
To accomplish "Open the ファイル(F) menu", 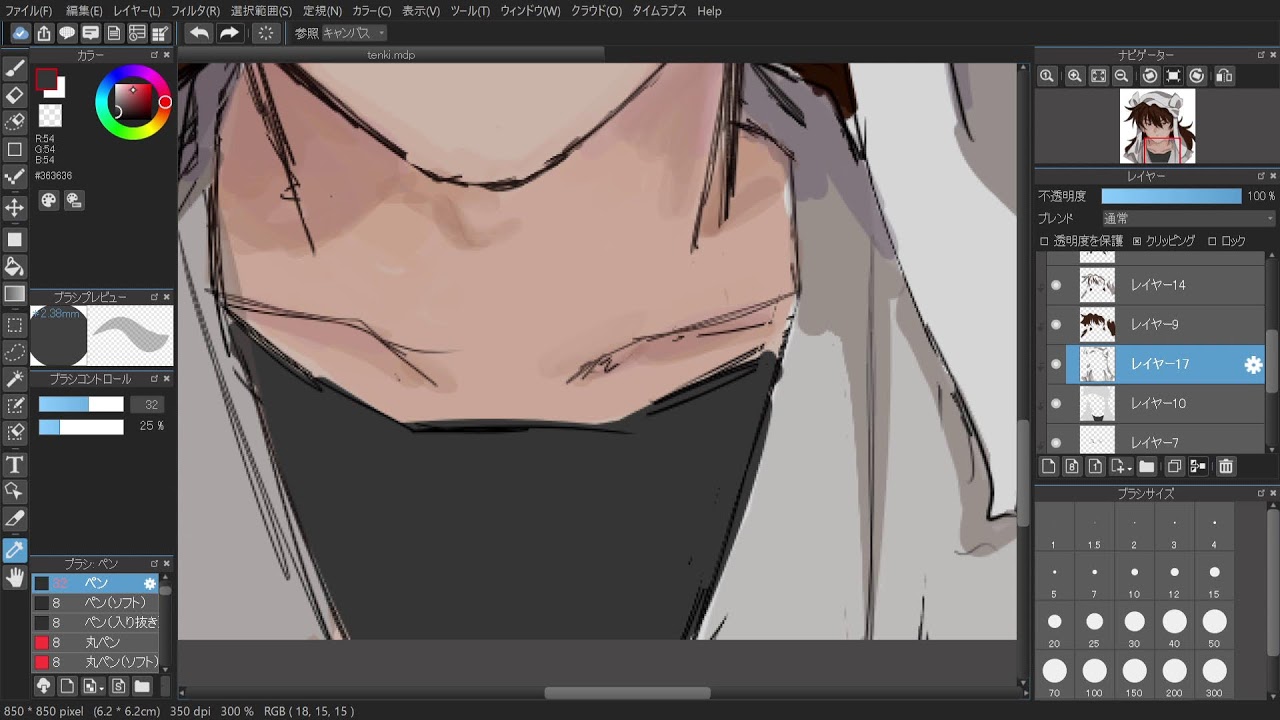I will (x=29, y=10).
